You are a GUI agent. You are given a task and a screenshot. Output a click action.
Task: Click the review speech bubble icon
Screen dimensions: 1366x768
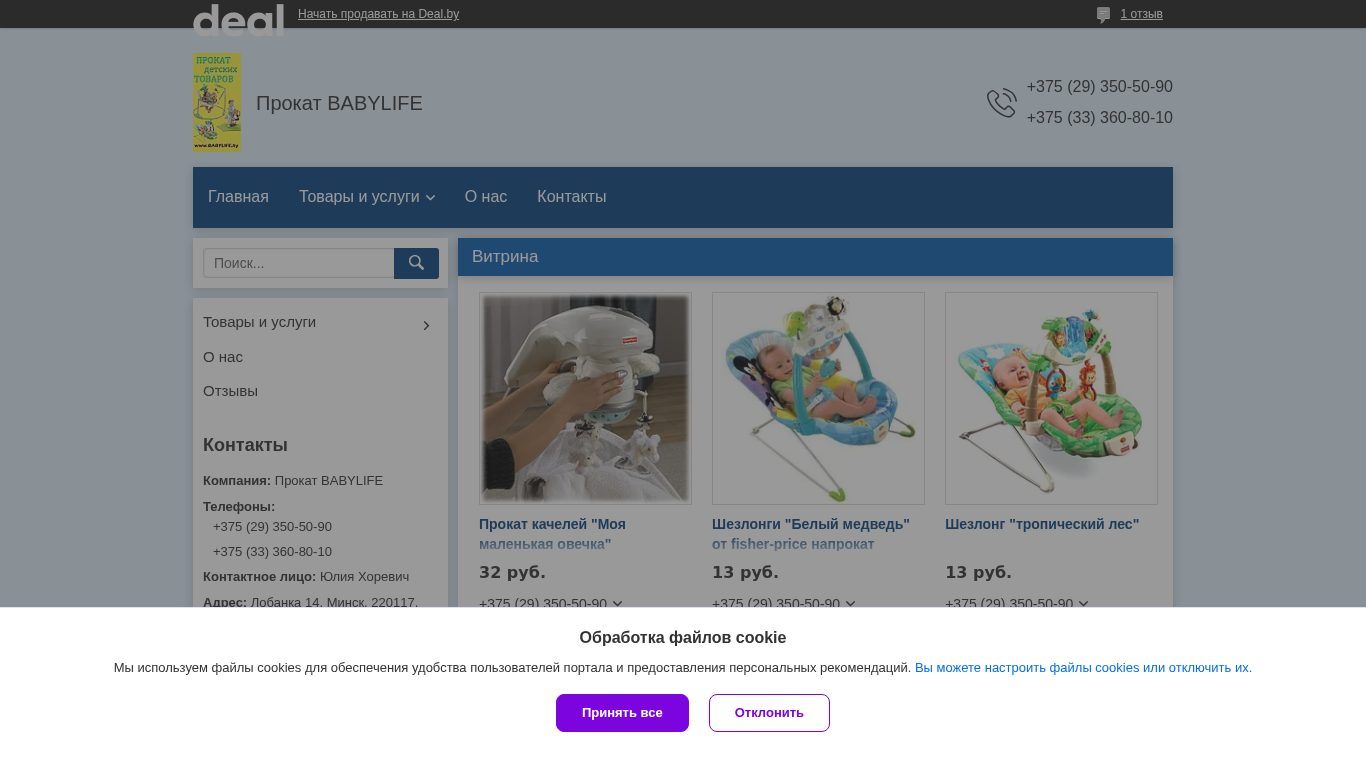point(1103,15)
